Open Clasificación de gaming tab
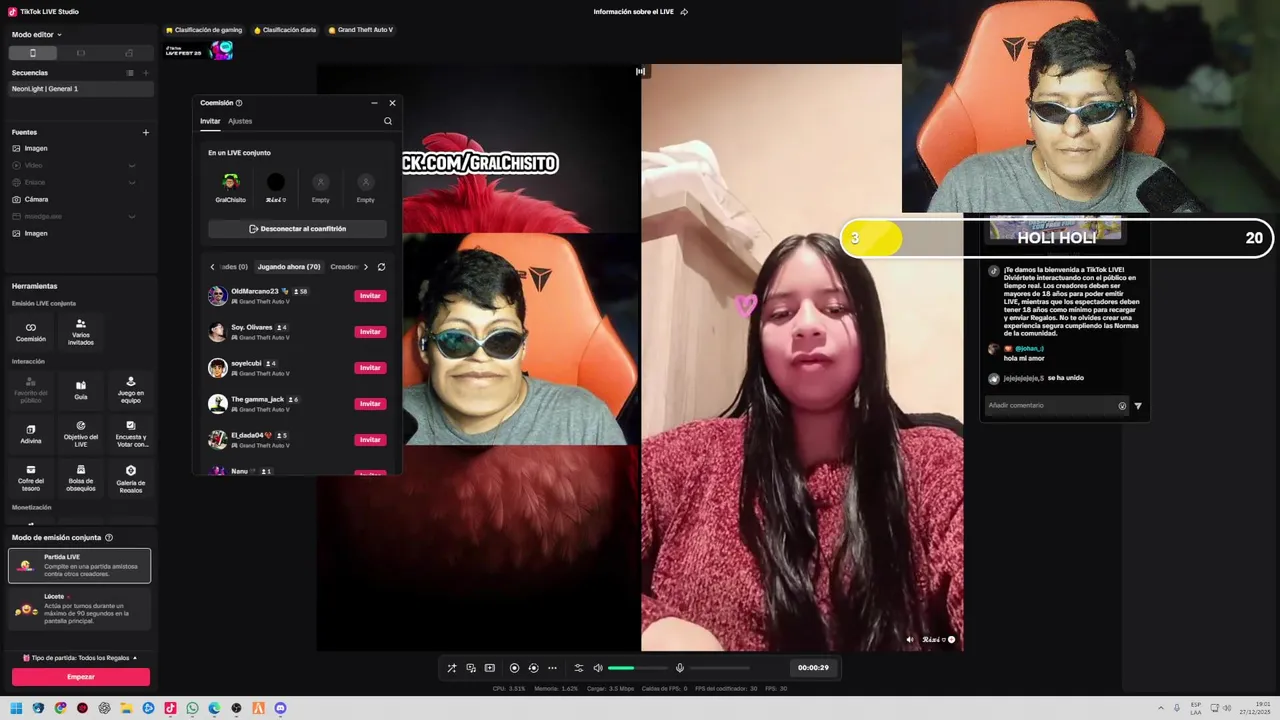Screen dimensions: 1280x720 [x=204, y=30]
